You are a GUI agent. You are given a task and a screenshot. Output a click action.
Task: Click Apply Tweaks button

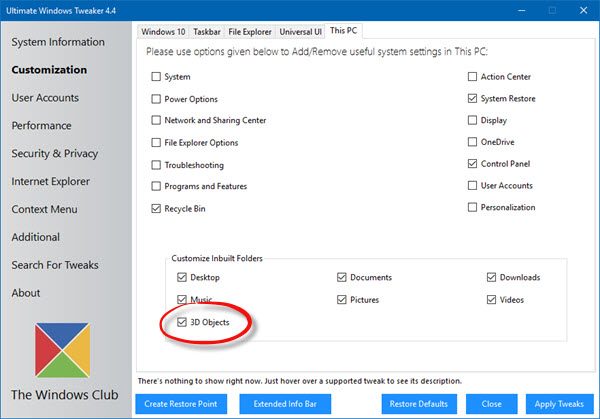pyautogui.click(x=559, y=404)
